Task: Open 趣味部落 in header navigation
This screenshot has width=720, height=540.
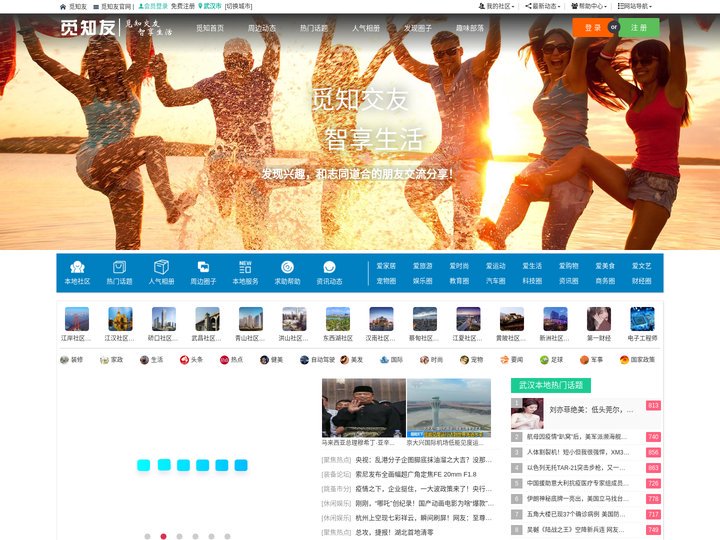Action: pyautogui.click(x=470, y=28)
